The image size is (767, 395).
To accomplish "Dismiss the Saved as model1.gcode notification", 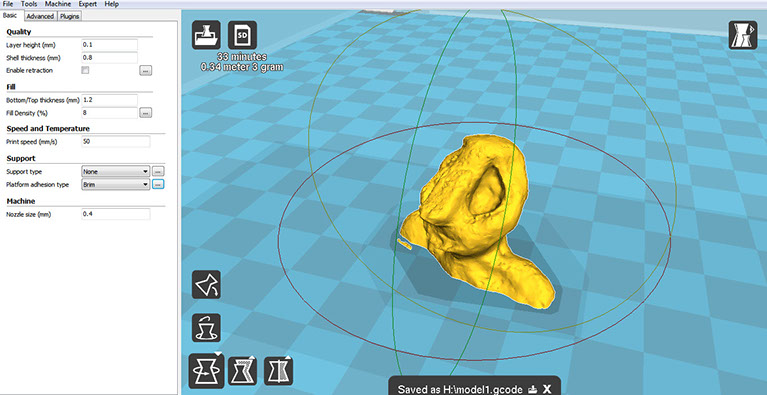I will [547, 389].
